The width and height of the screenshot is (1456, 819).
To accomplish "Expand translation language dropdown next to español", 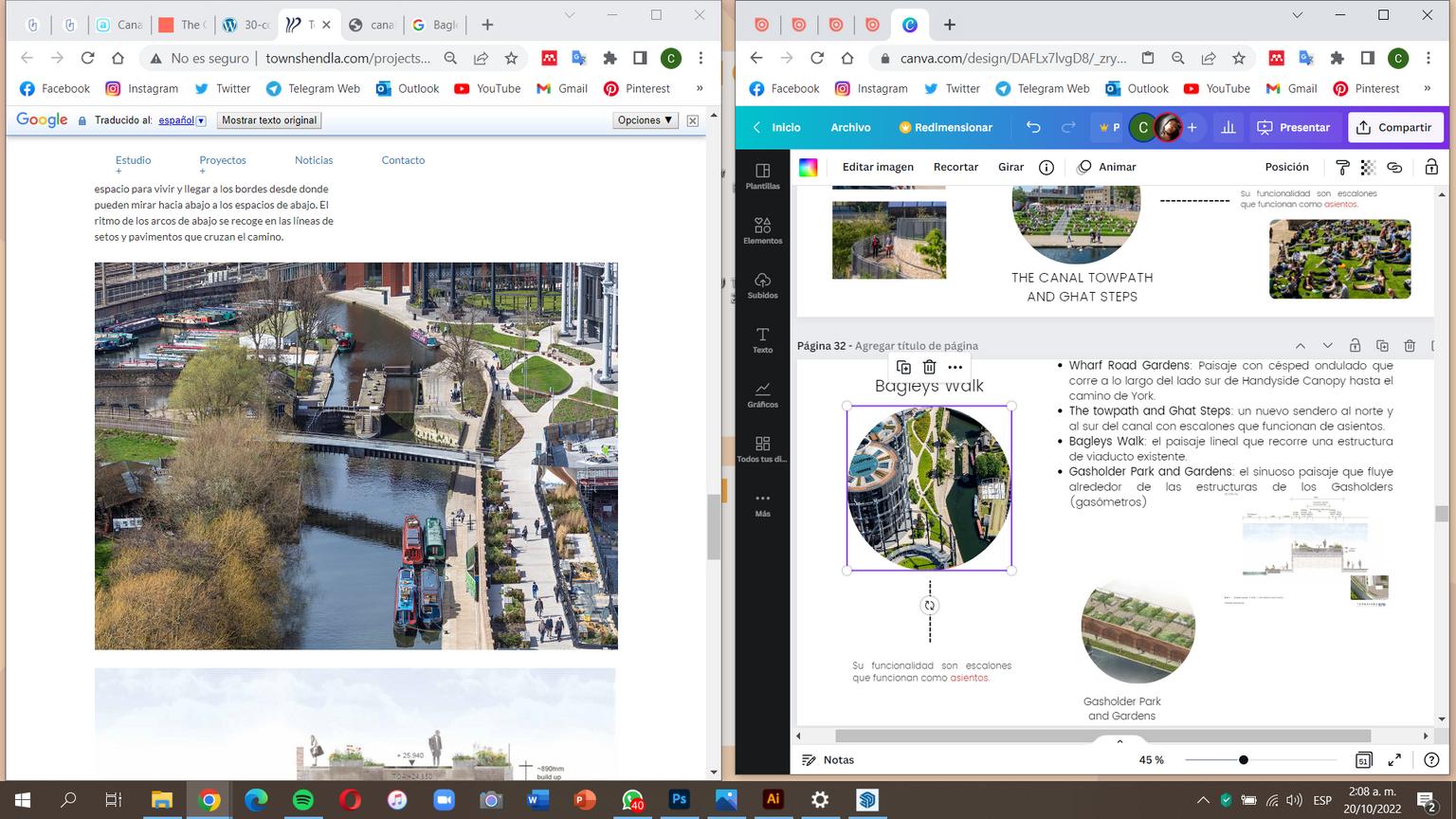I will pos(201,121).
